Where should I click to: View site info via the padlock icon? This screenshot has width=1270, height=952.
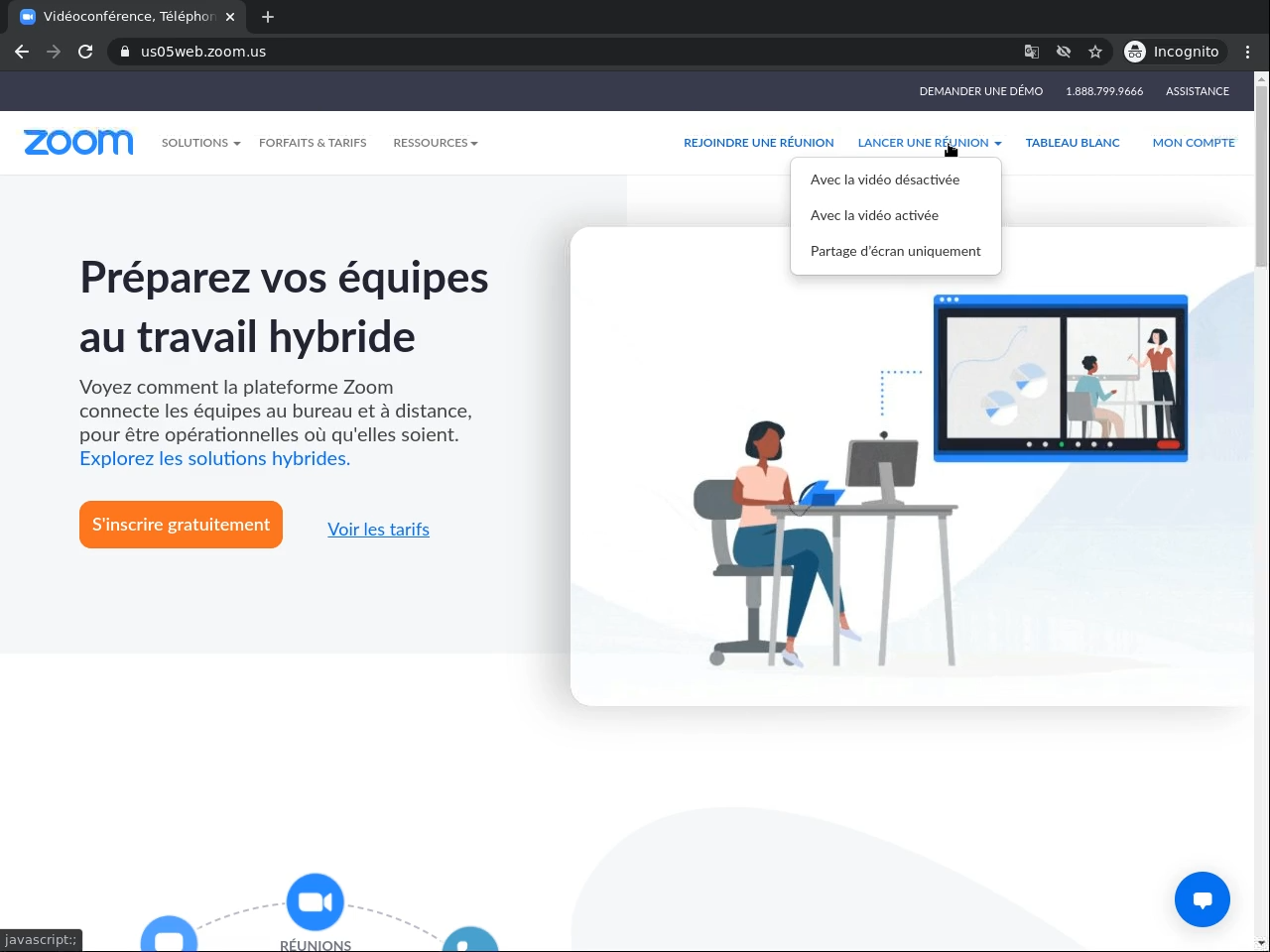pyautogui.click(x=125, y=52)
